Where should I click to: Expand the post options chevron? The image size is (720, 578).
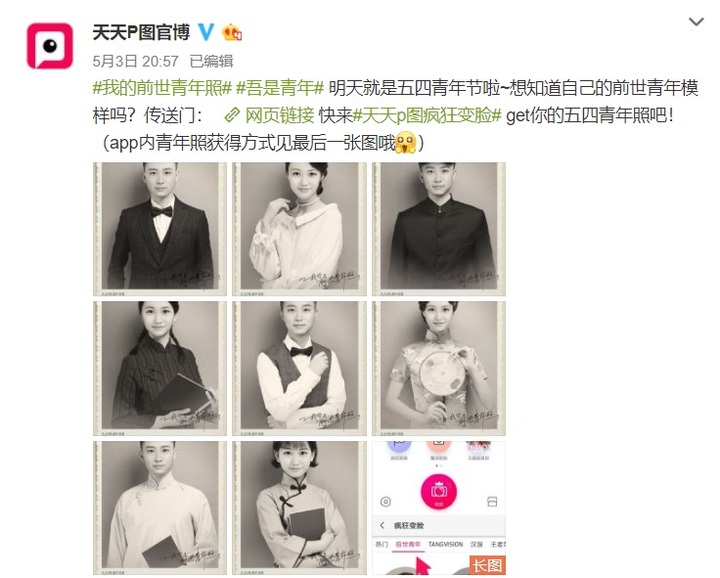pyautogui.click(x=696, y=22)
